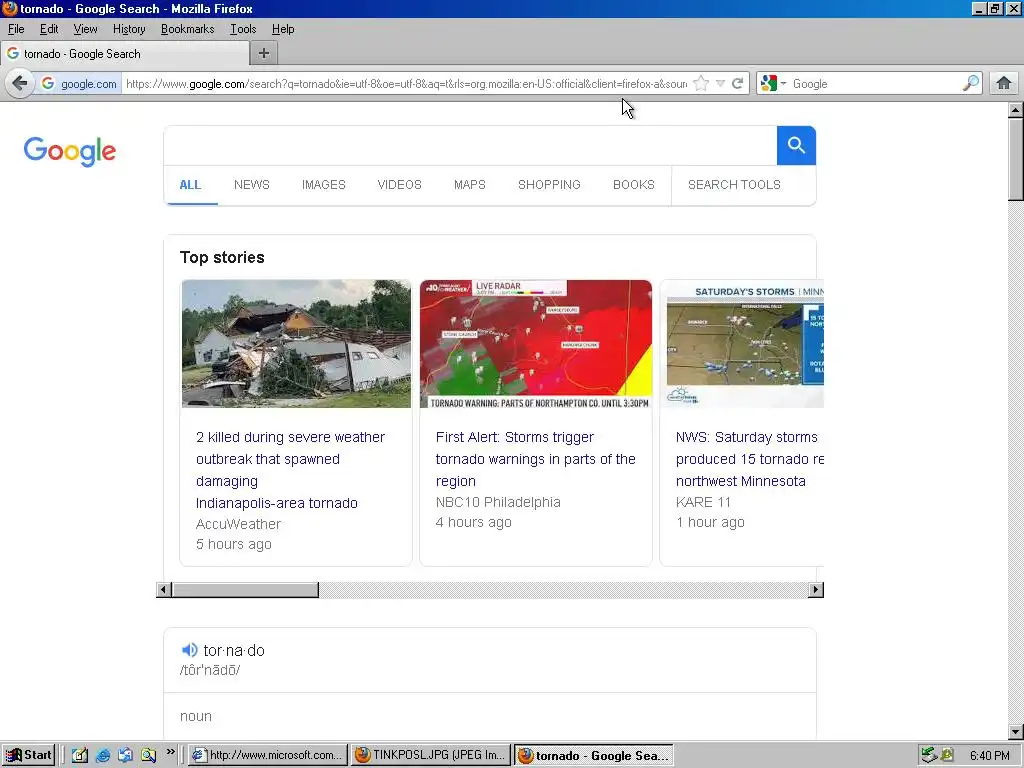Switch to the NEWS results tab

point(251,185)
